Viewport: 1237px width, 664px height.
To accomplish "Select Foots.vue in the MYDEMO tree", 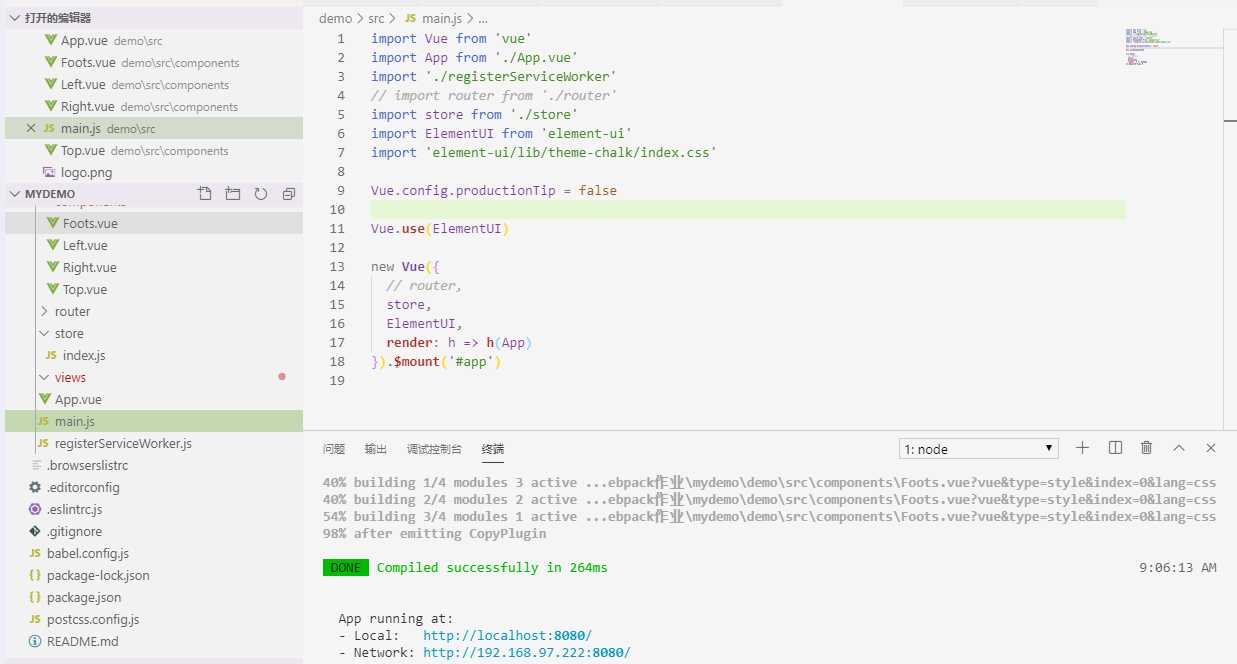I will 153,223.
